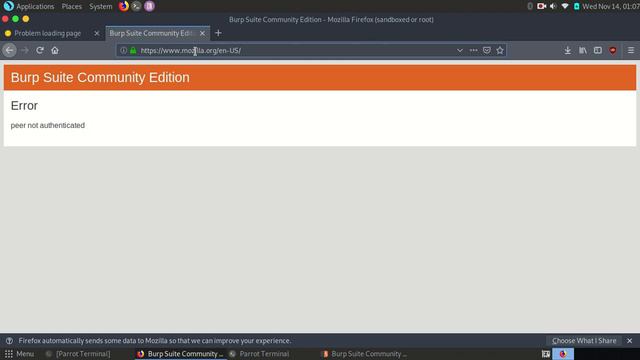Reload the current page
Viewport: 640px width, 360px height.
[x=40, y=50]
